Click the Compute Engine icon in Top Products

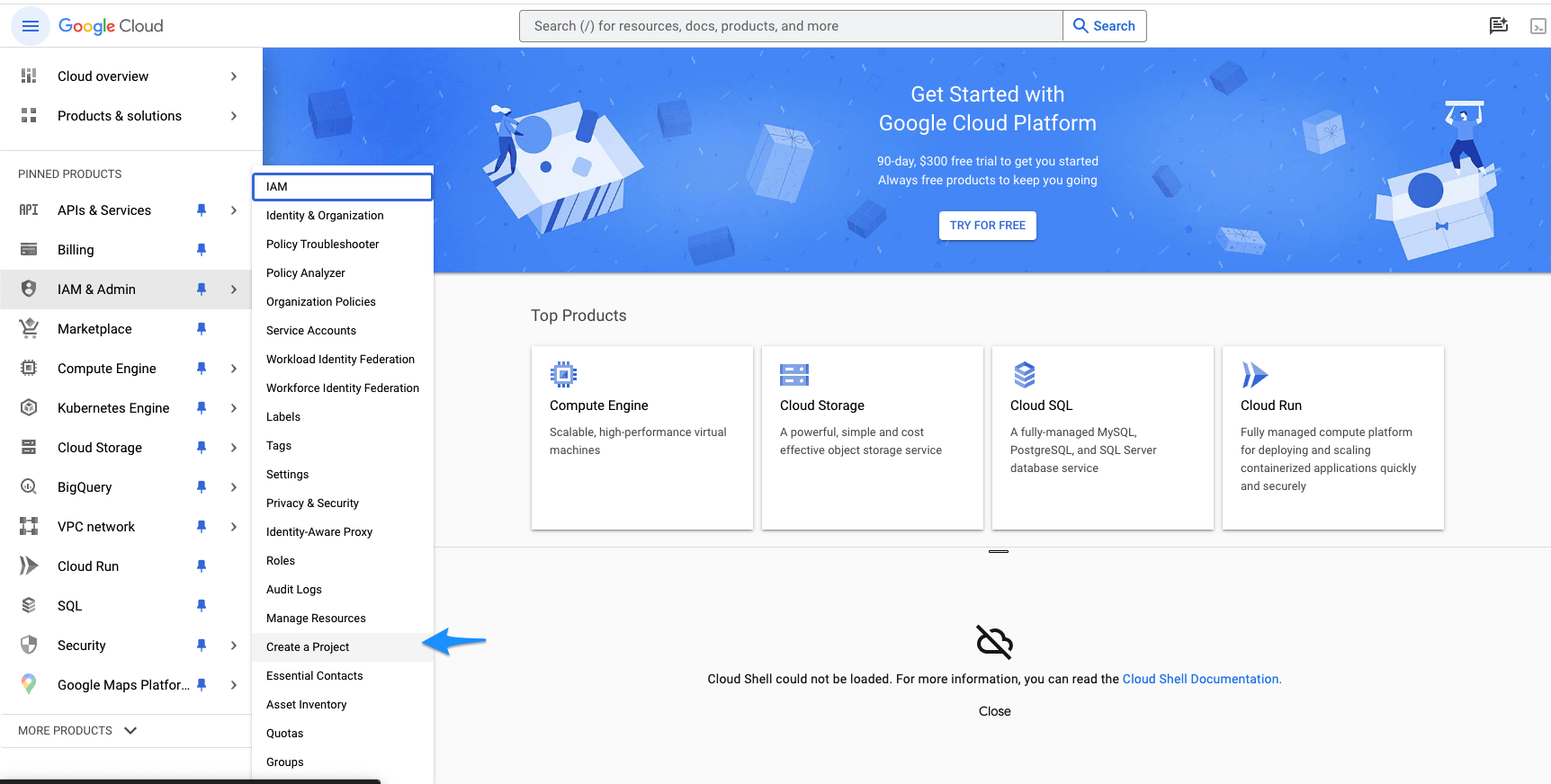click(x=563, y=374)
